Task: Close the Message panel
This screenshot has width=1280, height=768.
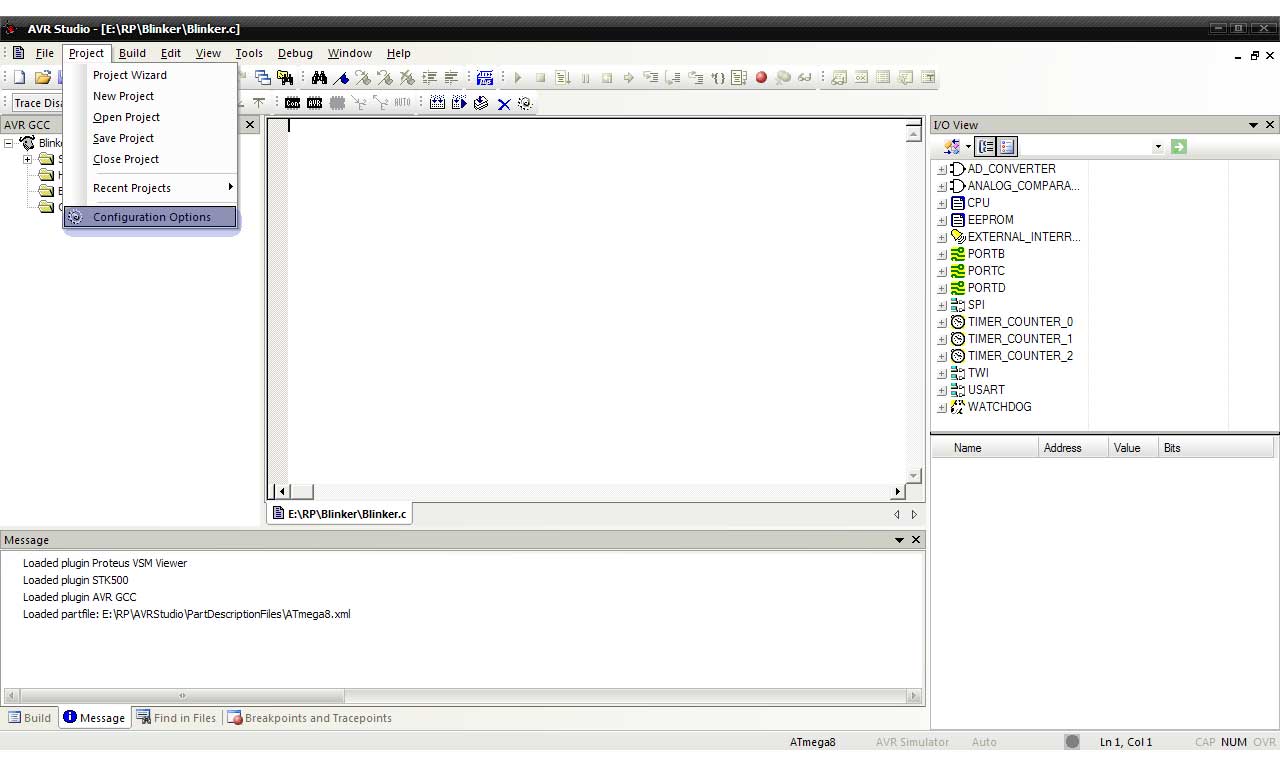Action: (916, 540)
